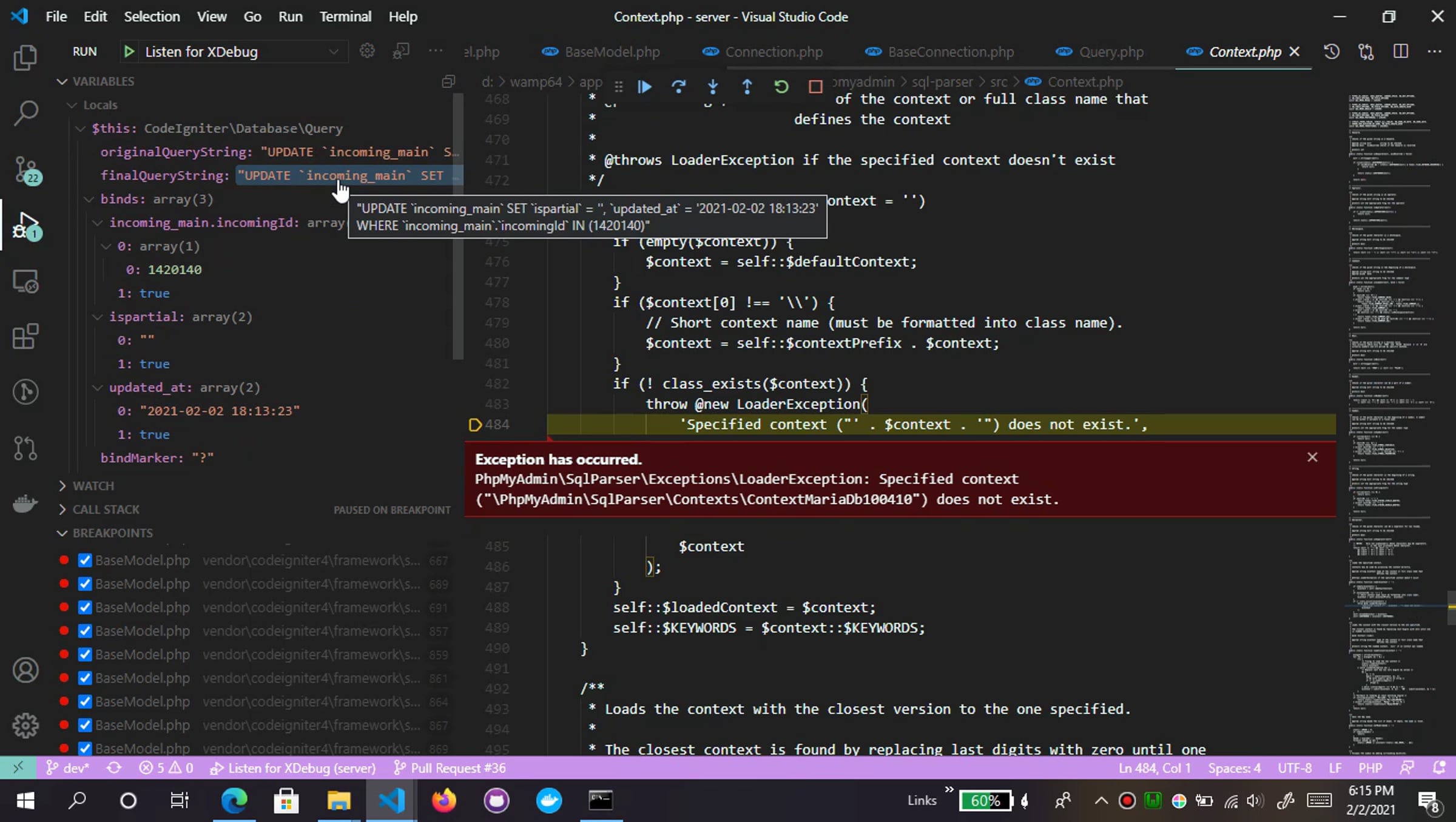1456x822 pixels.
Task: Step Out in debug toolbar
Action: coord(747,87)
